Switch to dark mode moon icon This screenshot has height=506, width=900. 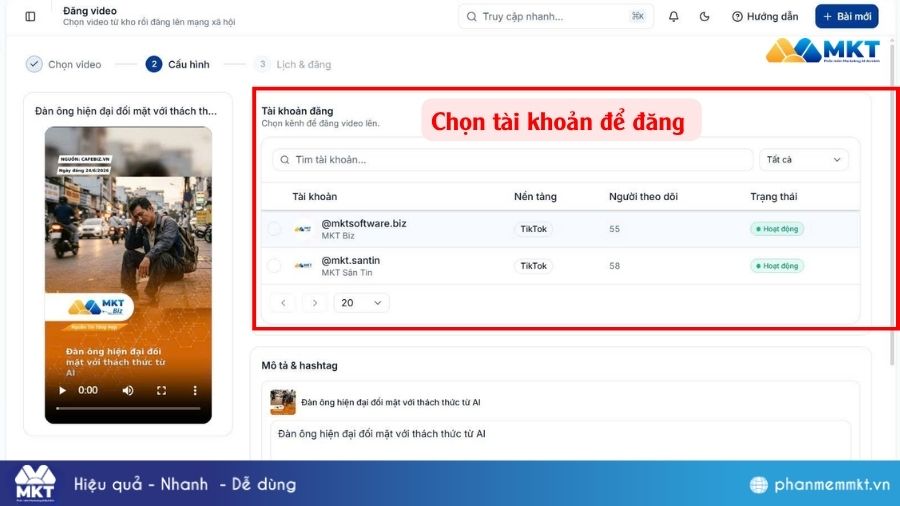[x=704, y=17]
